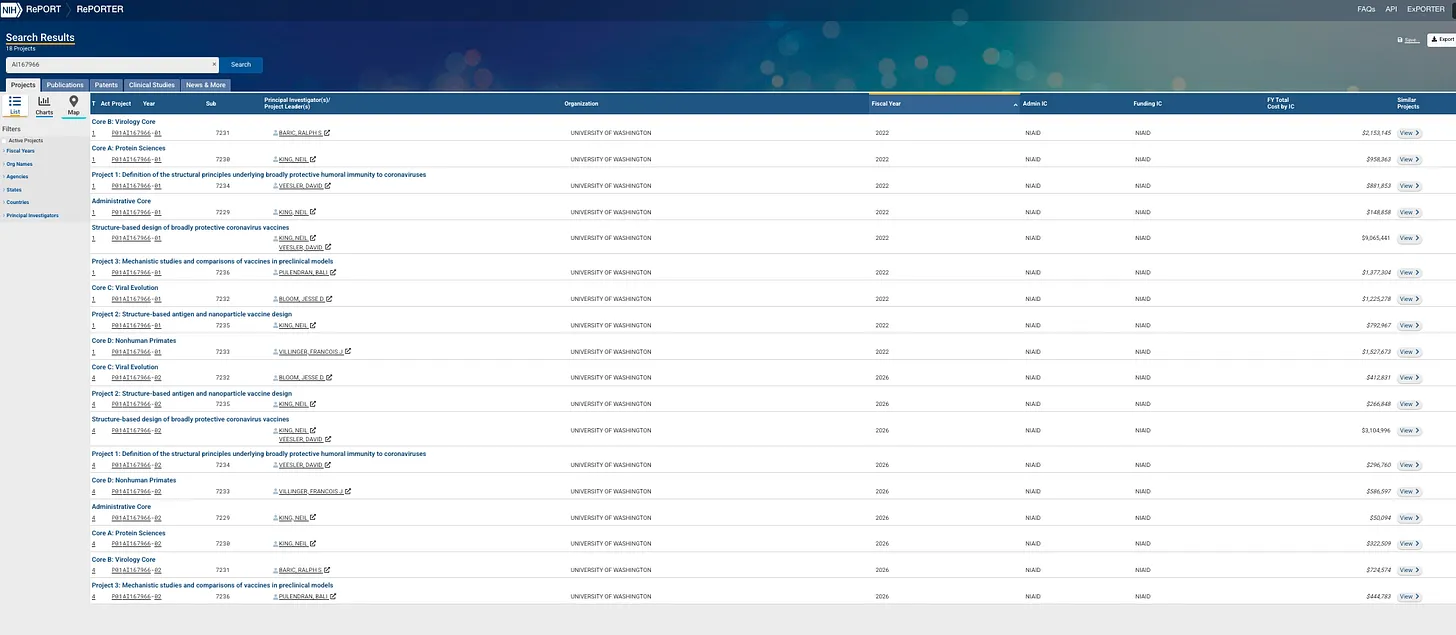
Task: Select the Projects tab
Action: point(23,85)
